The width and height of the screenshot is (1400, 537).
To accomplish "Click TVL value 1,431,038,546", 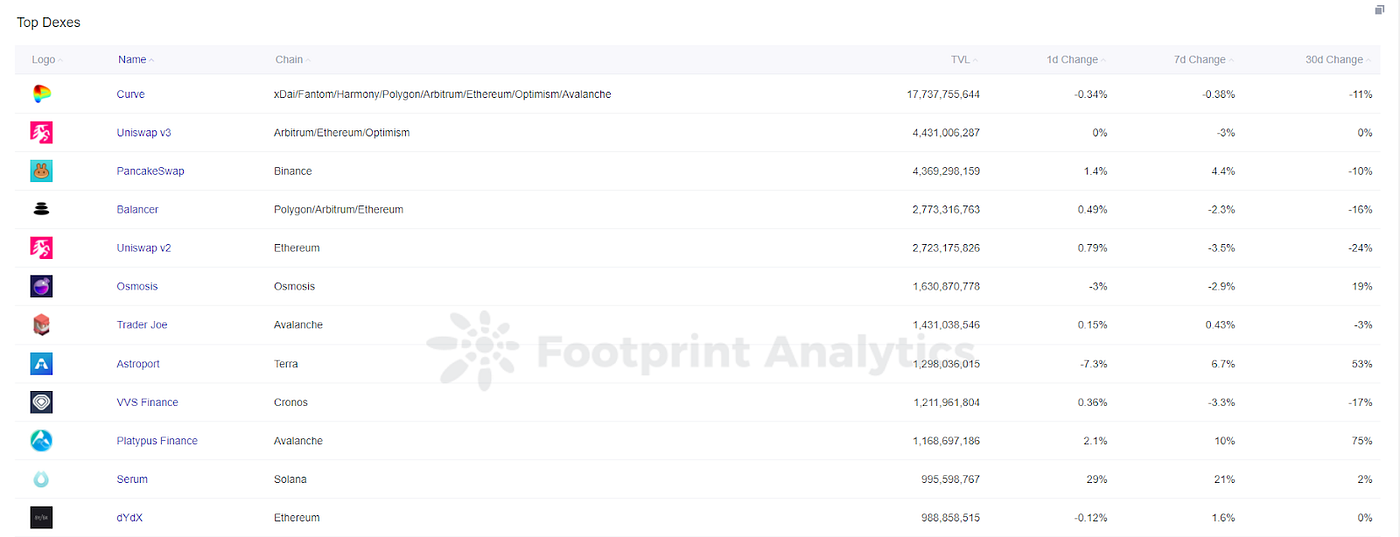I will [946, 325].
